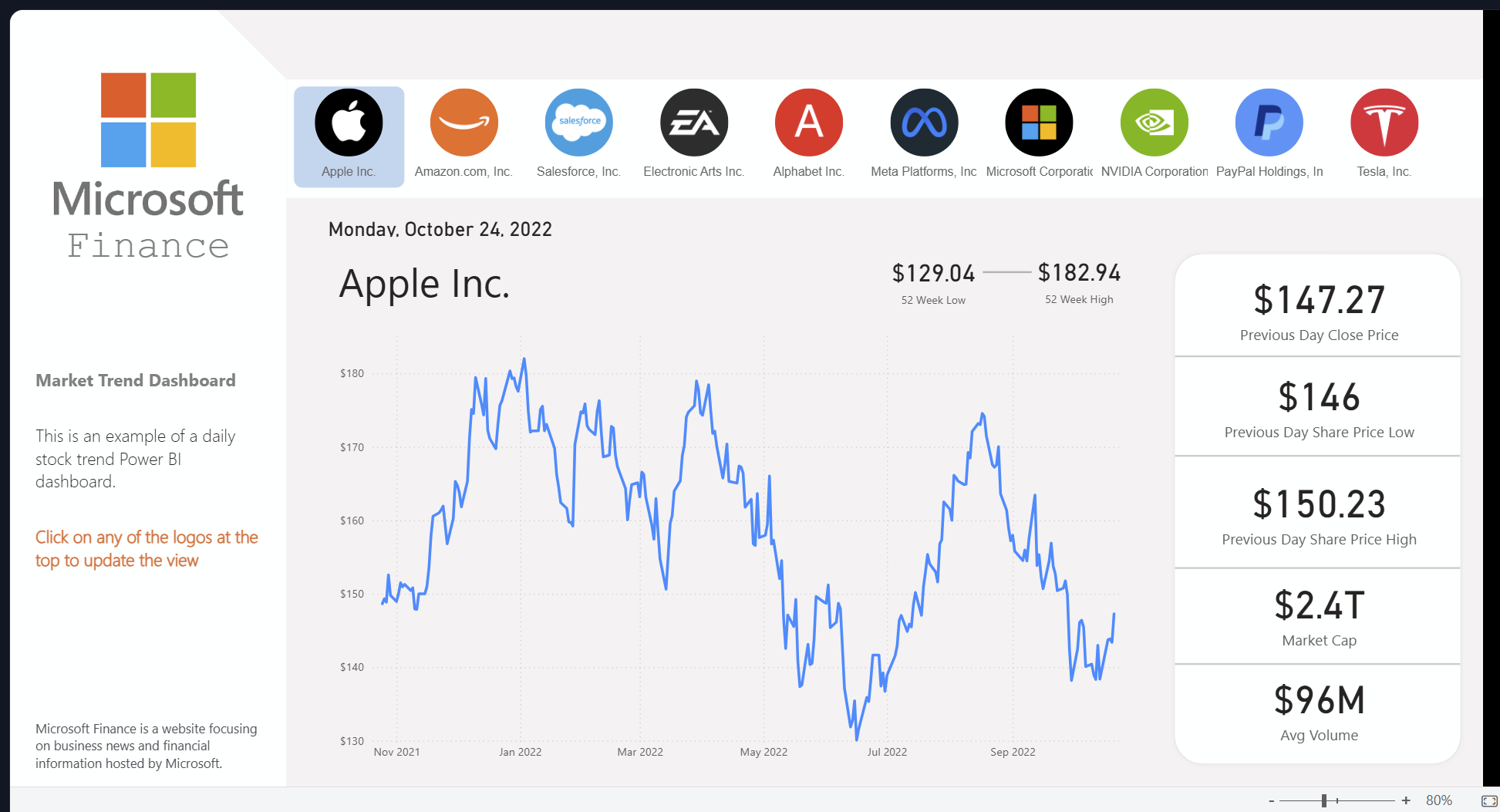Show NVIDIA Corporation stock data
Viewport: 1500px width, 812px height.
1154,123
